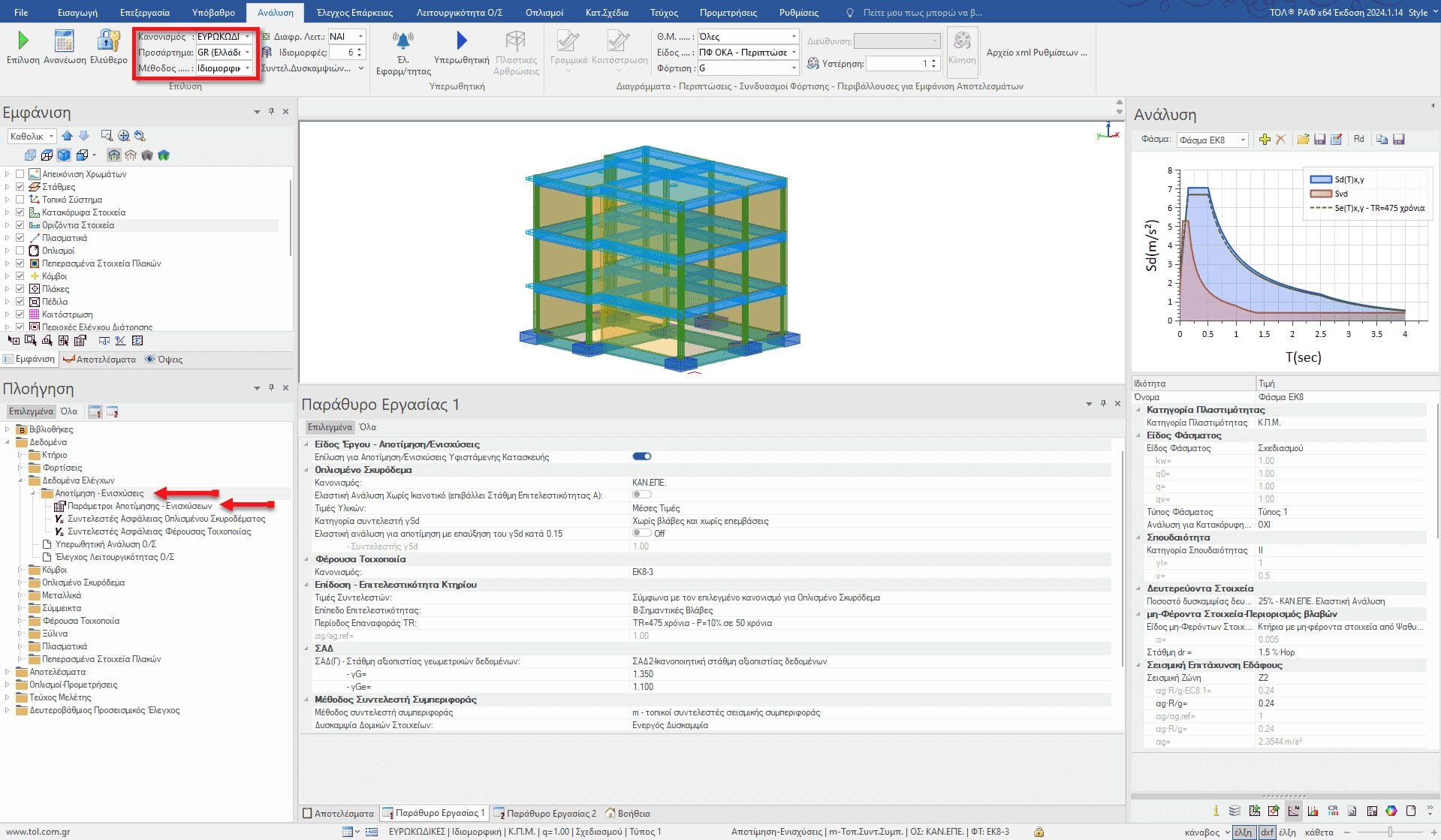
Task: Click the yellow plus add spectrum icon
Action: pyautogui.click(x=1265, y=140)
